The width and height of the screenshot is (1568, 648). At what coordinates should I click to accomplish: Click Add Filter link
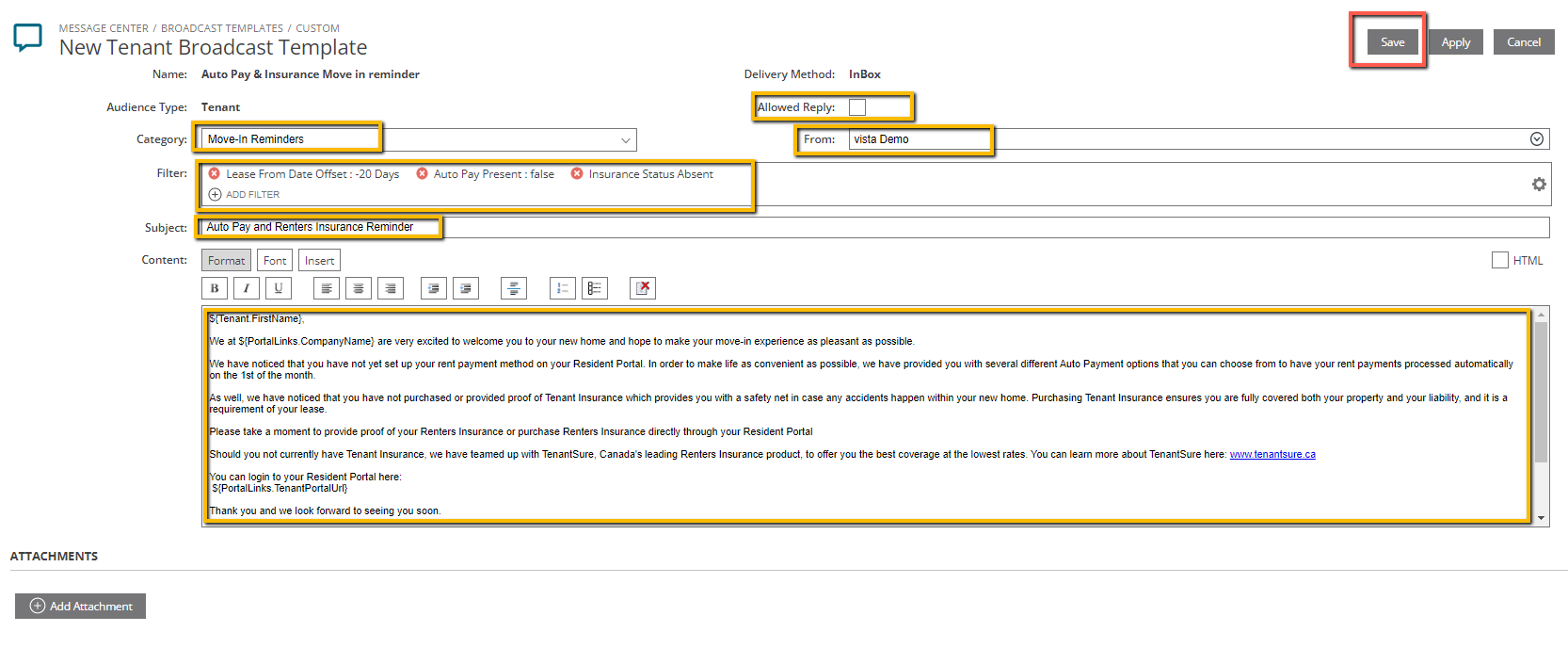245,195
